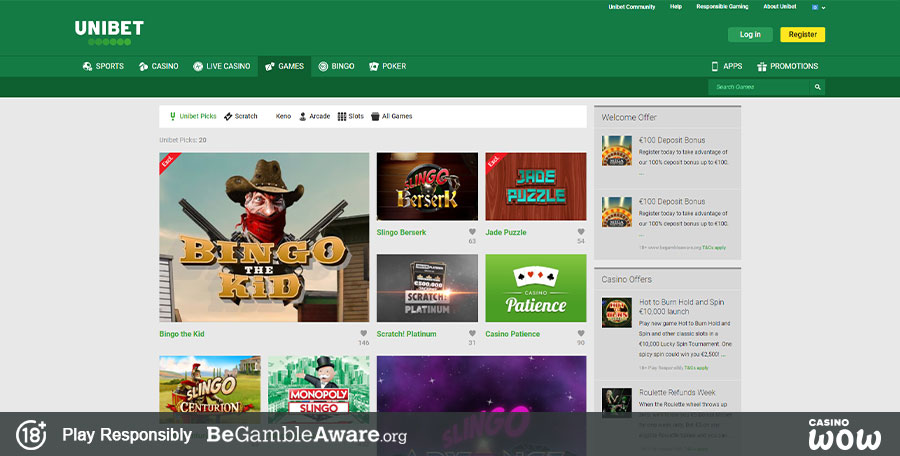Click second deposit bonus offer image
900x456 pixels.
[616, 212]
